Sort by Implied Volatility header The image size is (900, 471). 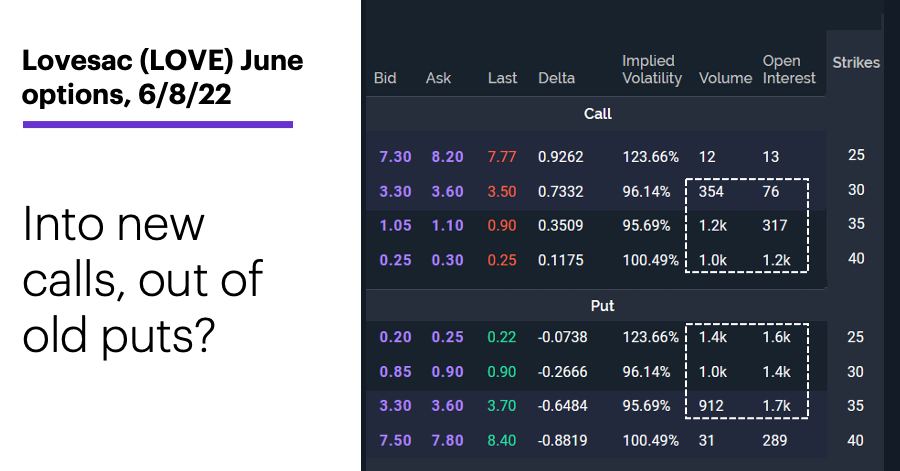652,69
